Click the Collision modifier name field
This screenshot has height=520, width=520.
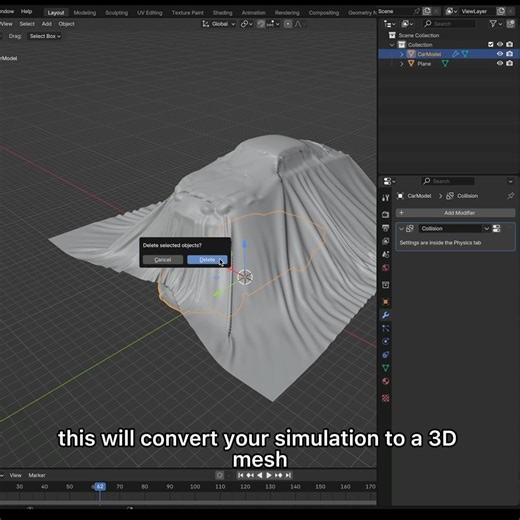[450, 228]
